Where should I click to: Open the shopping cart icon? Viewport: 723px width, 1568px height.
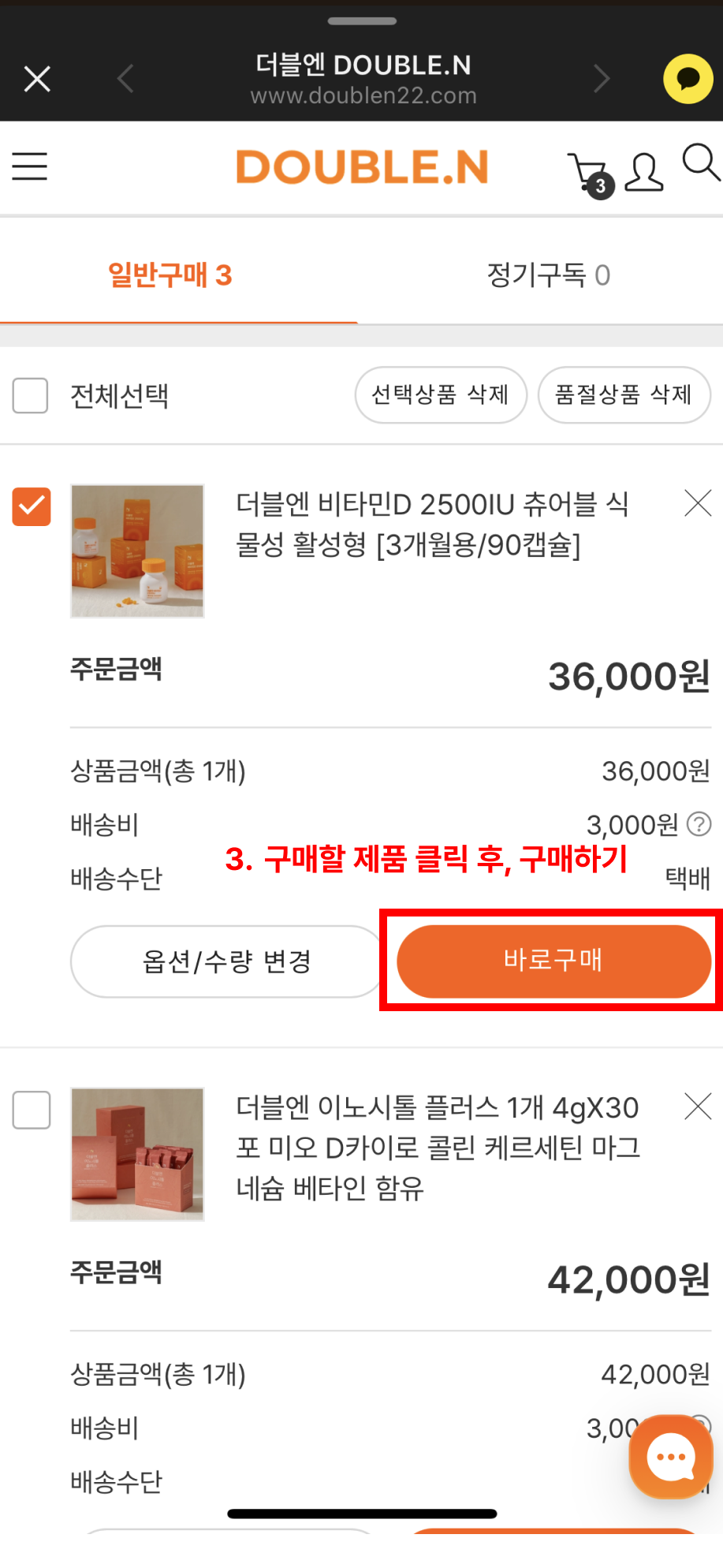coord(591,174)
